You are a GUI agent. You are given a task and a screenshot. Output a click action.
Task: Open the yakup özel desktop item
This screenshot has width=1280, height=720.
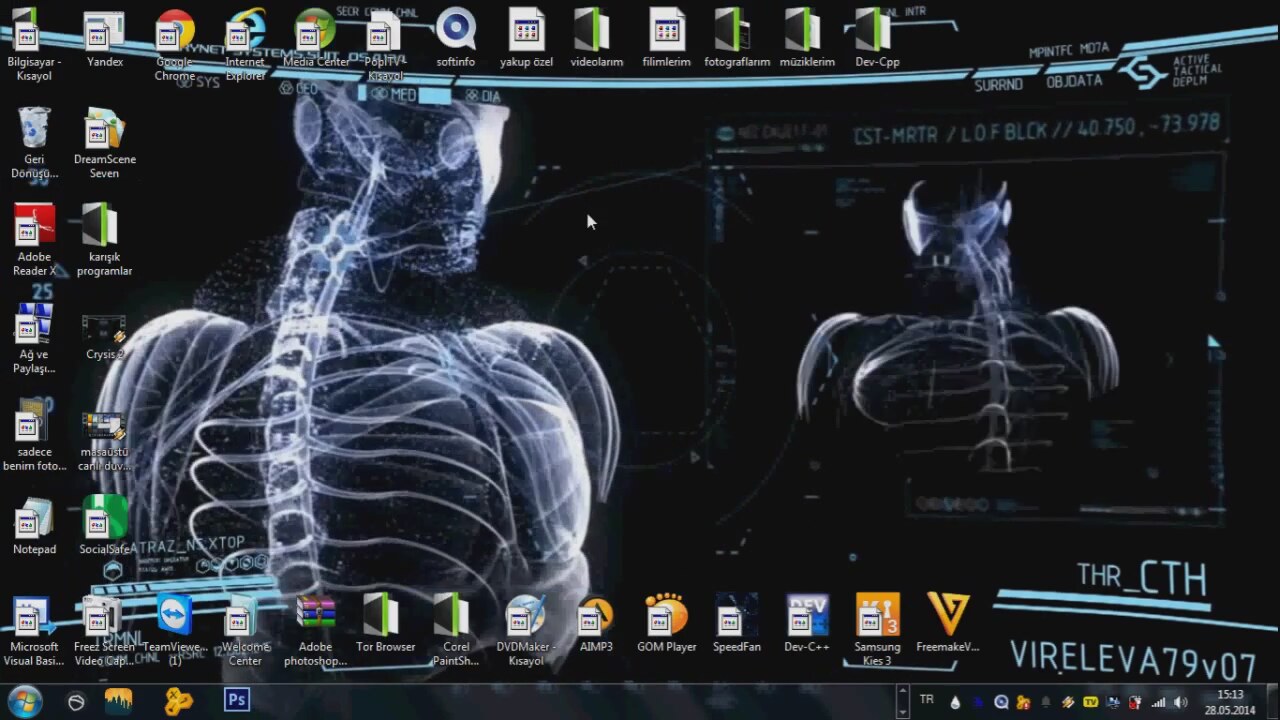(526, 40)
